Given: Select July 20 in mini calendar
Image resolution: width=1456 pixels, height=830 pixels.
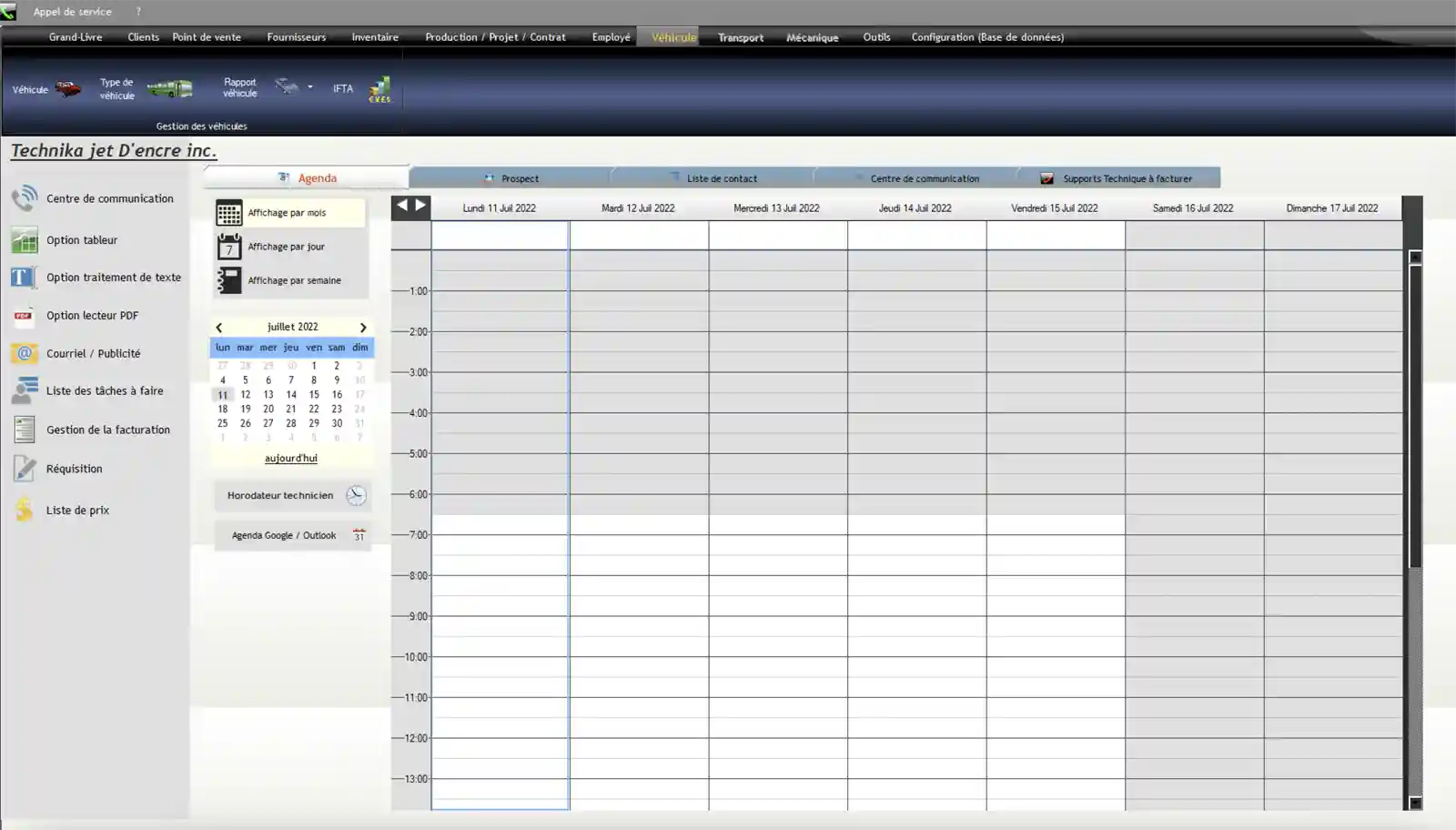Looking at the screenshot, I should pyautogui.click(x=268, y=410).
